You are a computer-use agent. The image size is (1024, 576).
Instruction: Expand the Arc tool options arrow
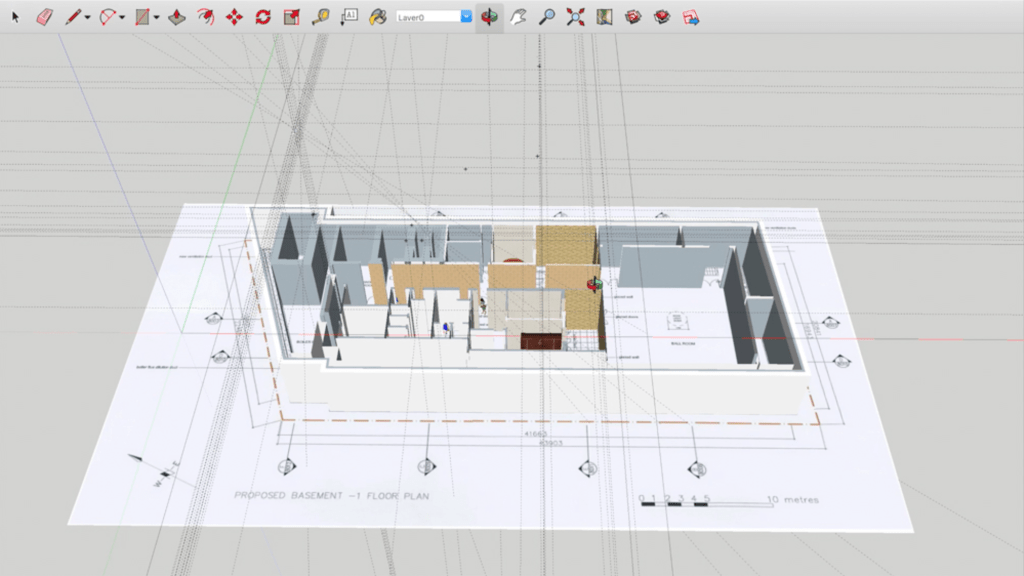122,17
